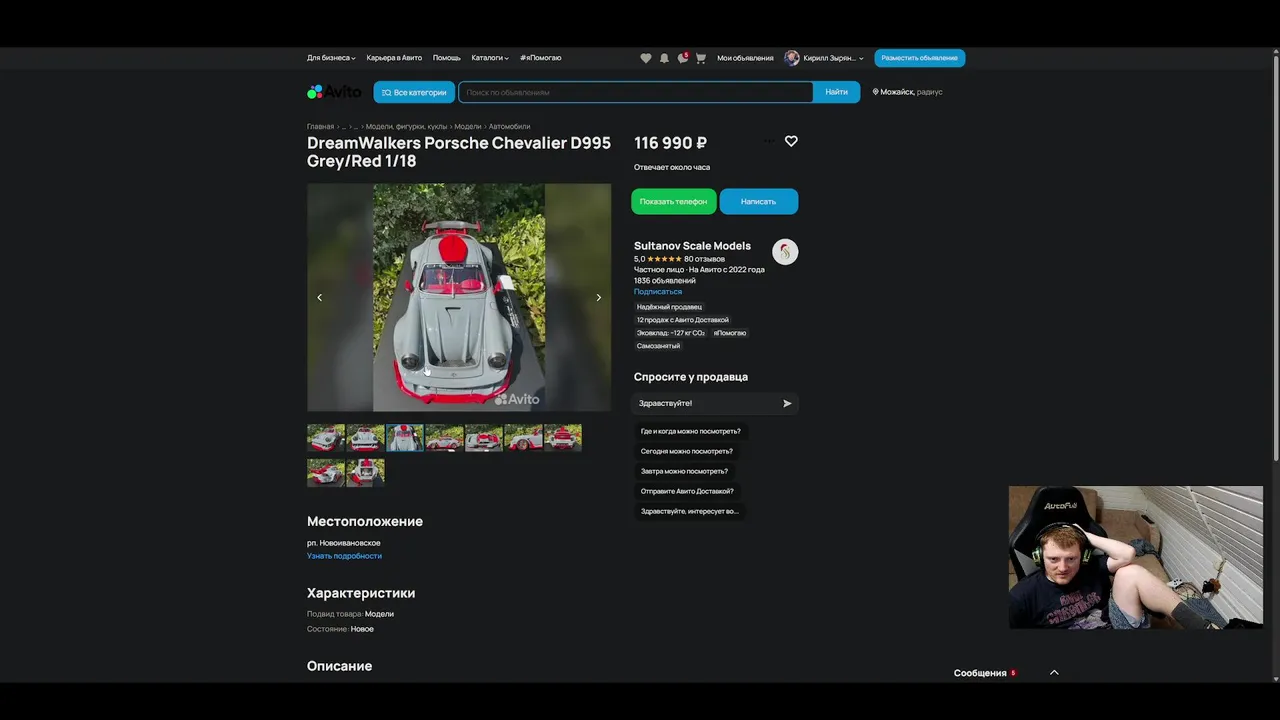Expand Сообщения panel with chevron arrow
The width and height of the screenshot is (1280, 720).
pos(1054,673)
